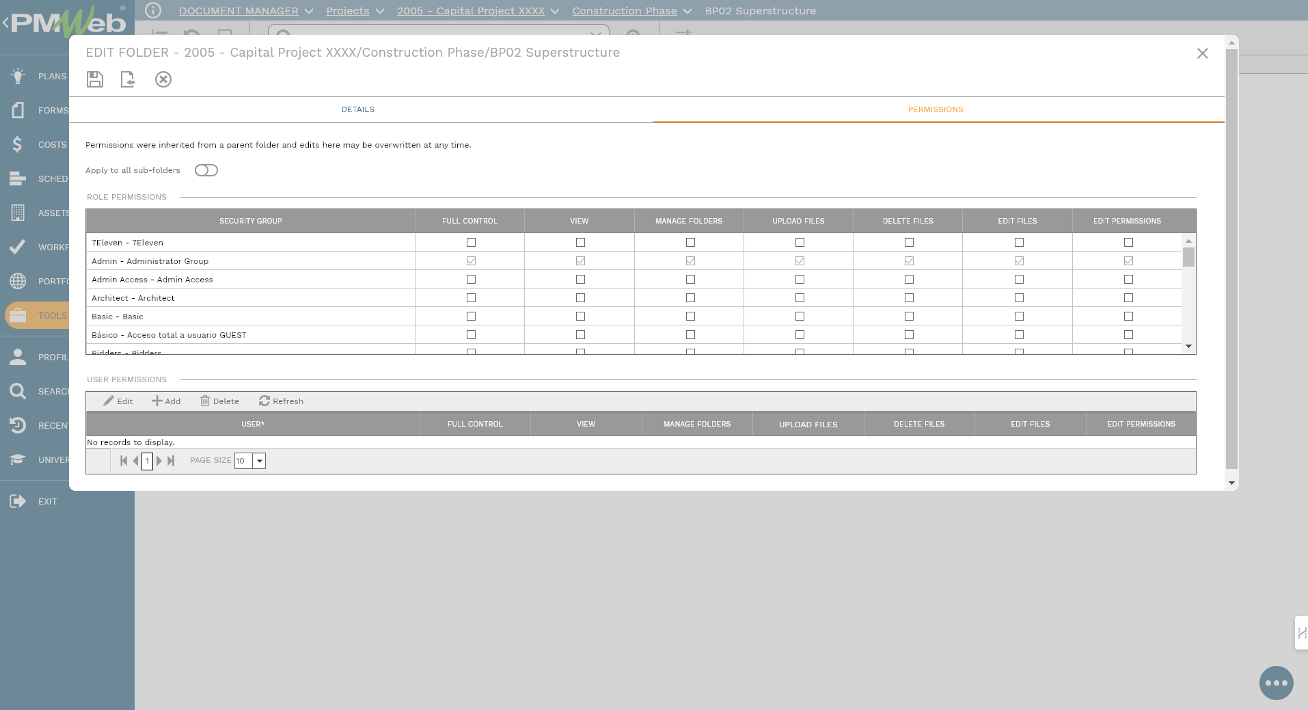Click the Save and Exit icon
1308x710 pixels.
[128, 79]
